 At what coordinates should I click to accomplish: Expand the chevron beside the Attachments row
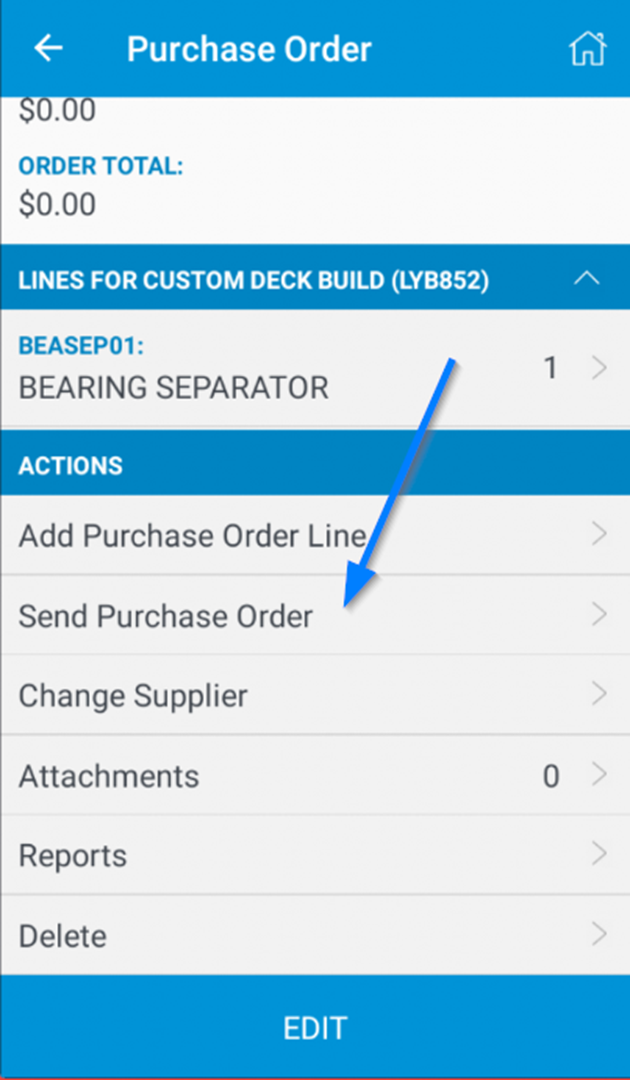coord(601,775)
